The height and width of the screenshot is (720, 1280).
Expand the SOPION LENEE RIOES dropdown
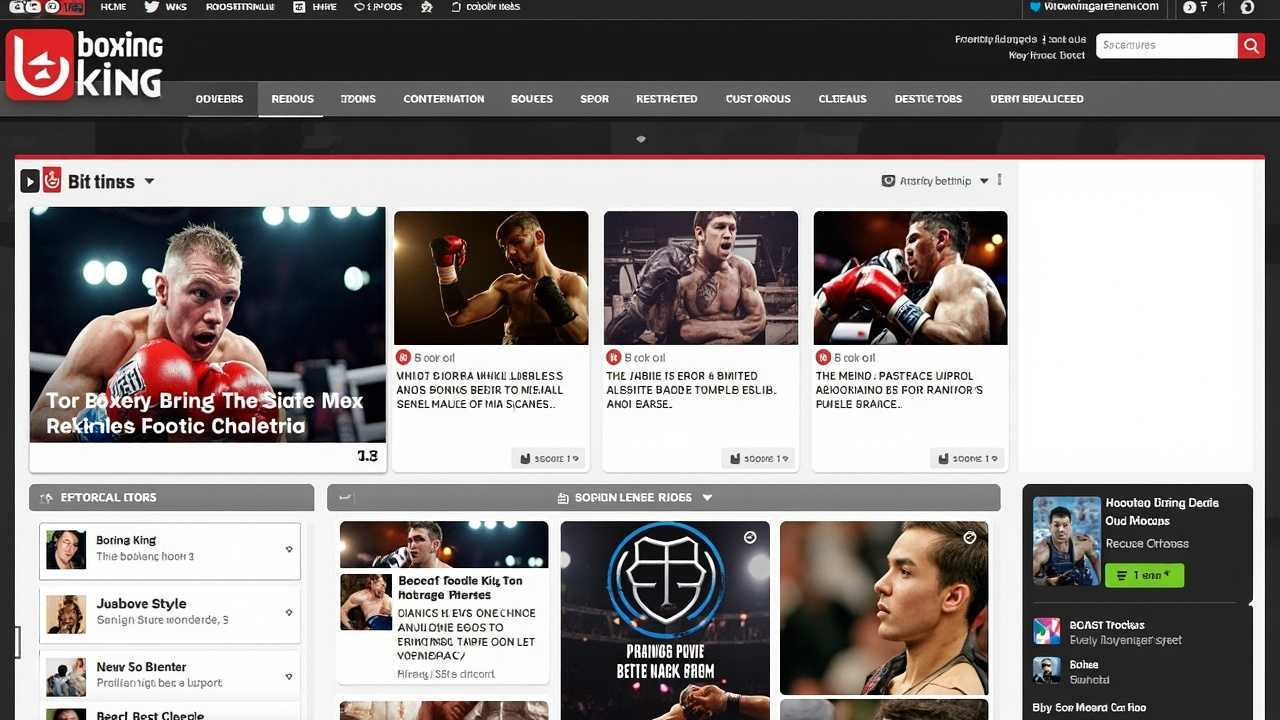point(707,498)
